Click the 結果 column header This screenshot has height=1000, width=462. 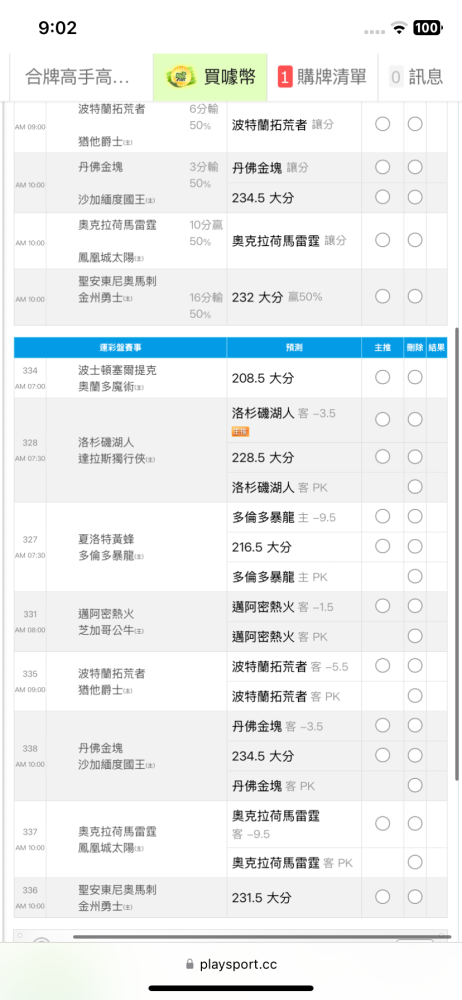[437, 348]
